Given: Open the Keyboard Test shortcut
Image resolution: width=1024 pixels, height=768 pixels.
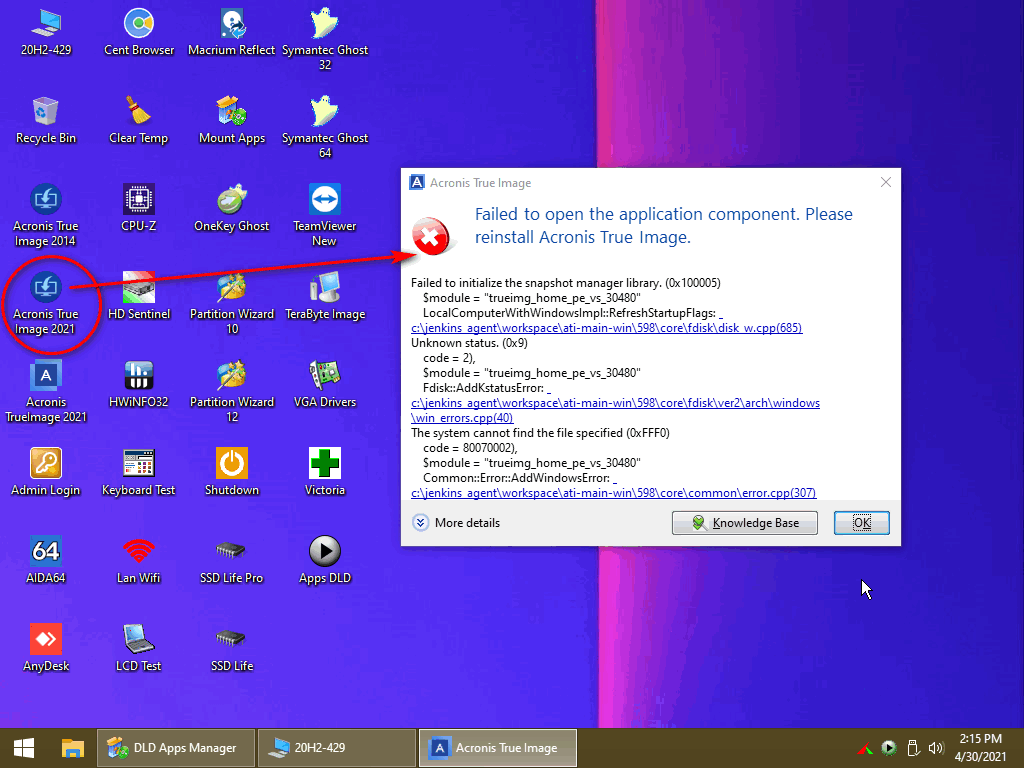Looking at the screenshot, I should tap(138, 473).
